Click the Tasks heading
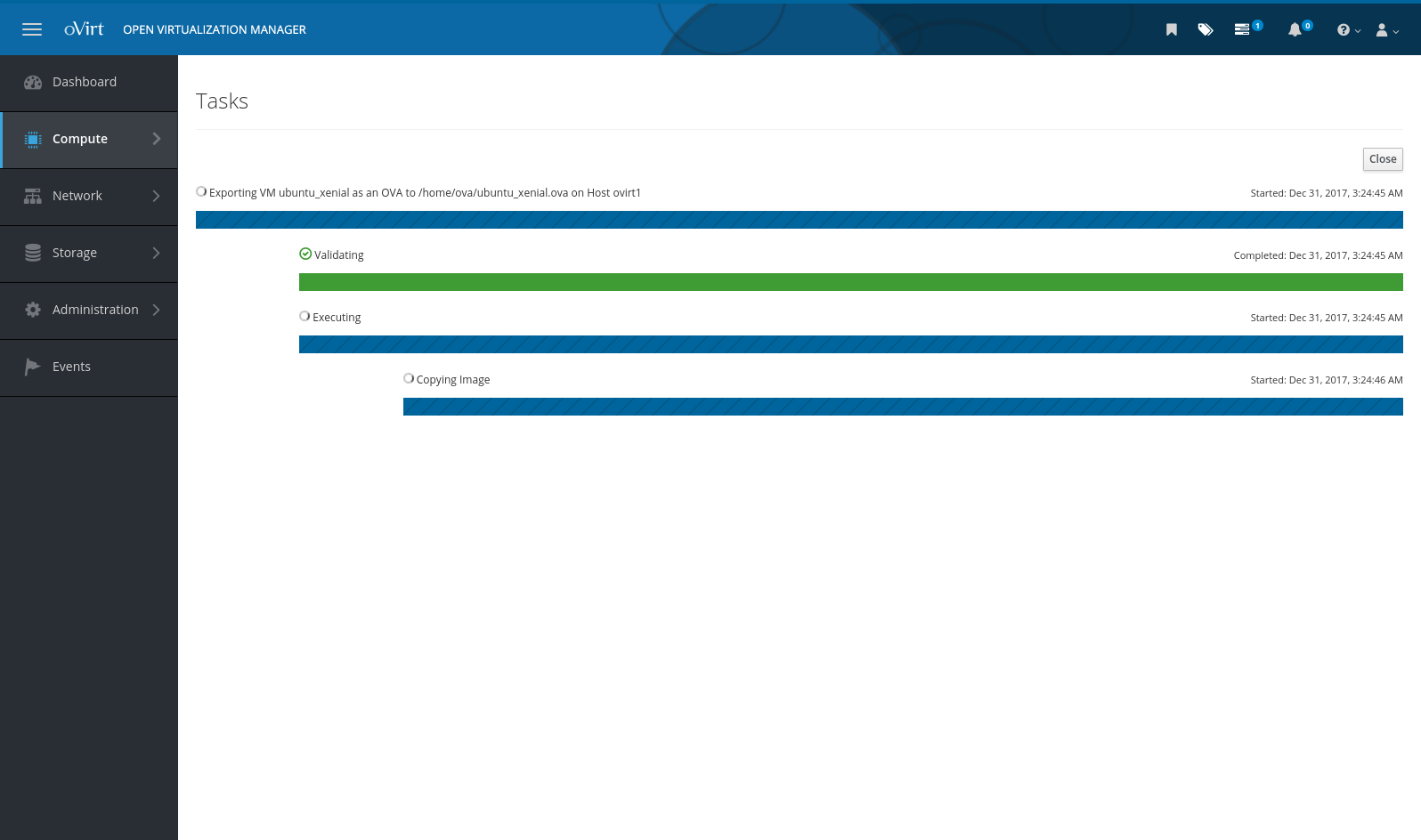 (x=222, y=101)
